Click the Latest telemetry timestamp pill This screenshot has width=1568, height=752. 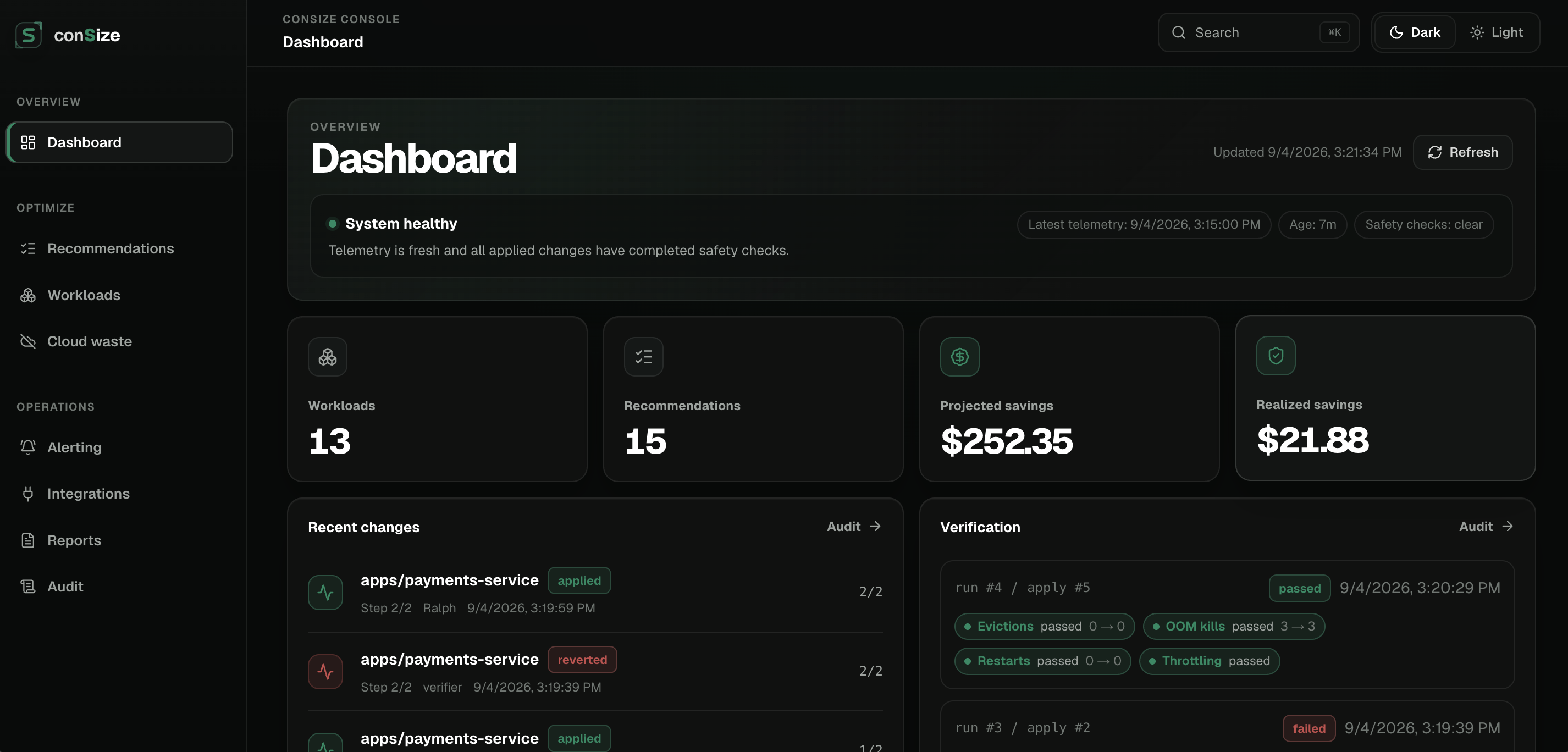click(1144, 224)
